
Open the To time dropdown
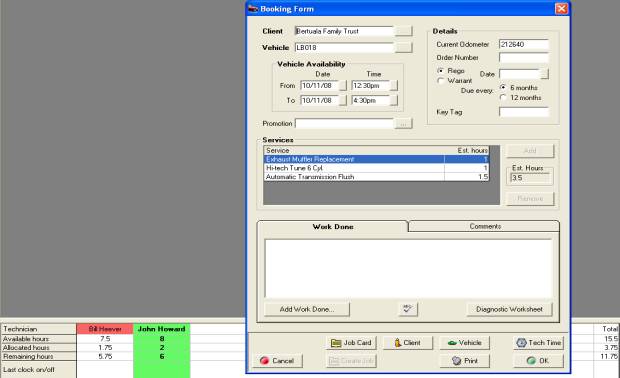pos(394,100)
